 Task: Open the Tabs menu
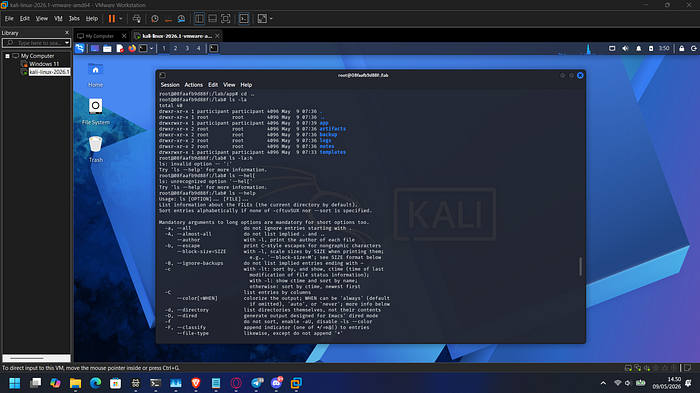pos(74,19)
